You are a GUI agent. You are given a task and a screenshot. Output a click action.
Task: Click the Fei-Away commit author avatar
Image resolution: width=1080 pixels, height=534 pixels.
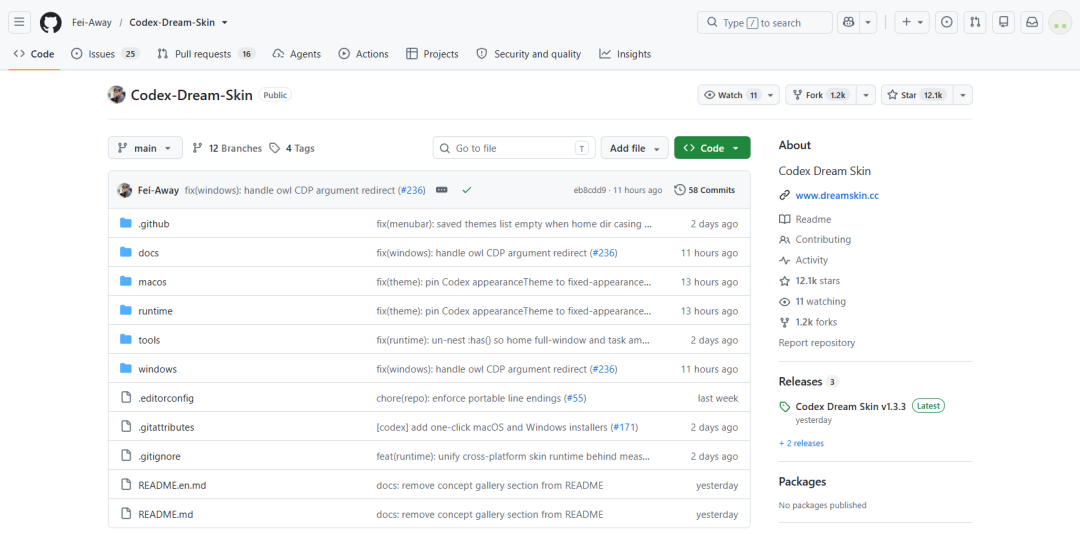125,189
